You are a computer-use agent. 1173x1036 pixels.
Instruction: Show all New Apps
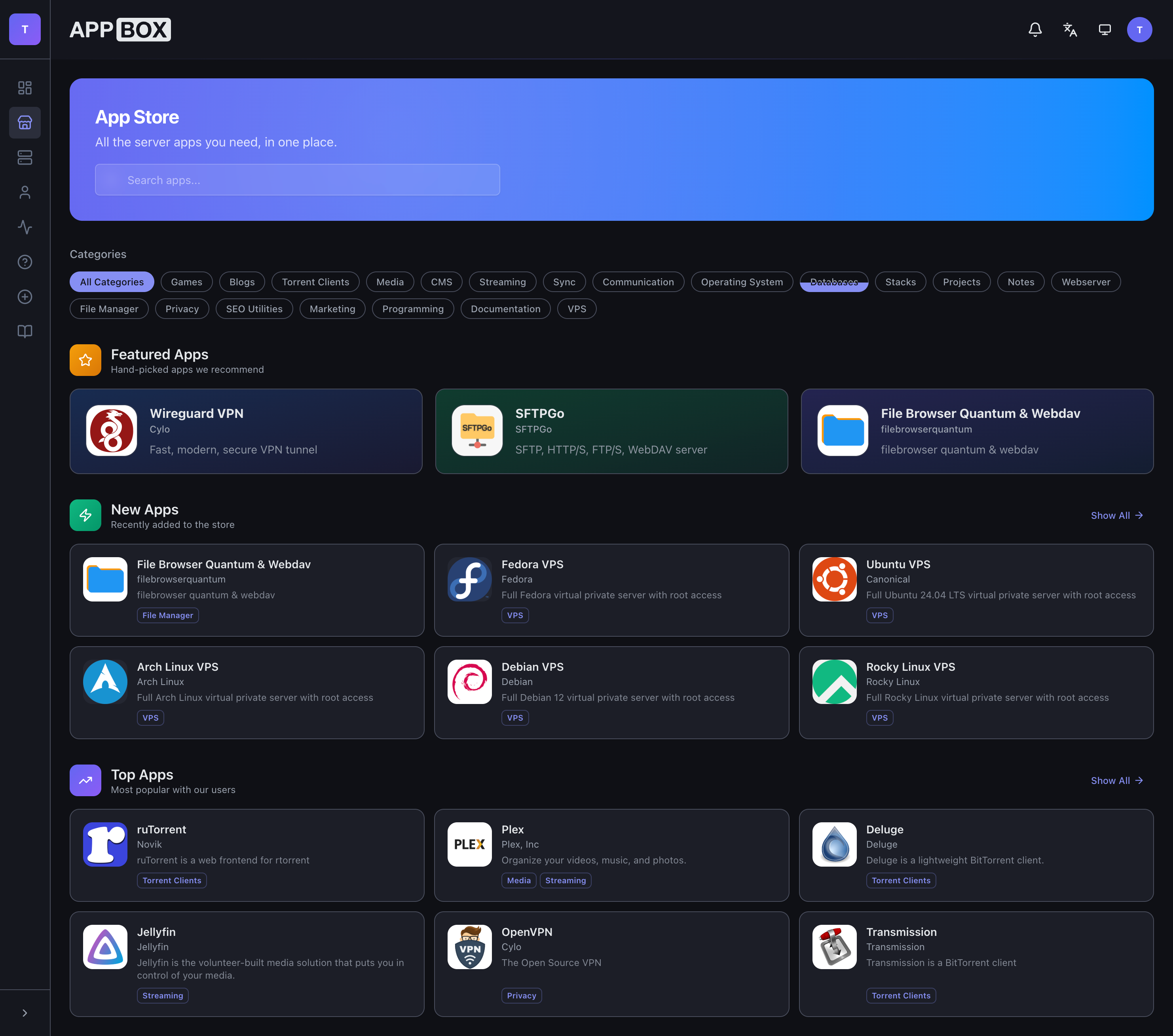click(1117, 515)
